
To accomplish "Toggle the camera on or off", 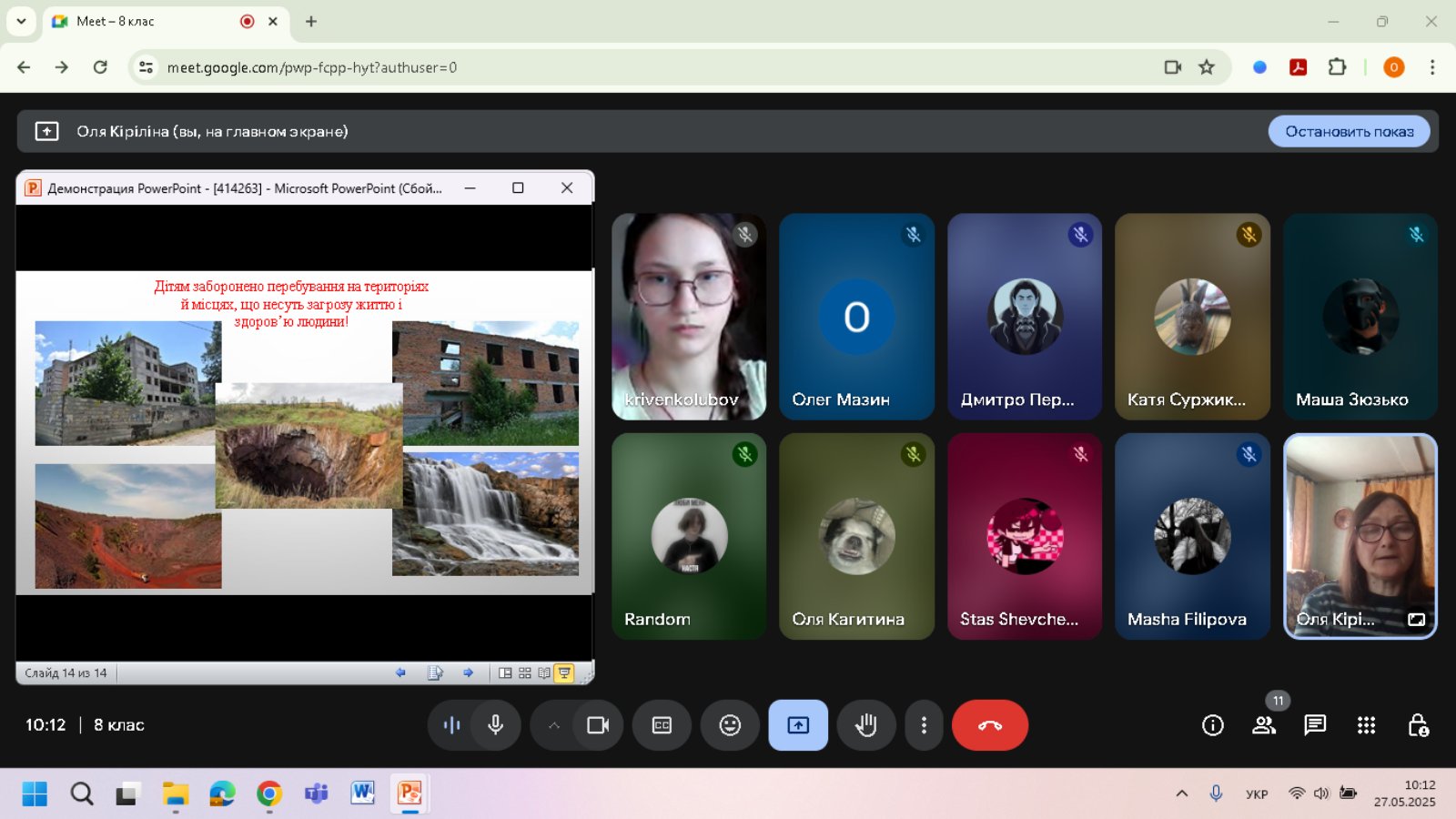I will pyautogui.click(x=598, y=725).
